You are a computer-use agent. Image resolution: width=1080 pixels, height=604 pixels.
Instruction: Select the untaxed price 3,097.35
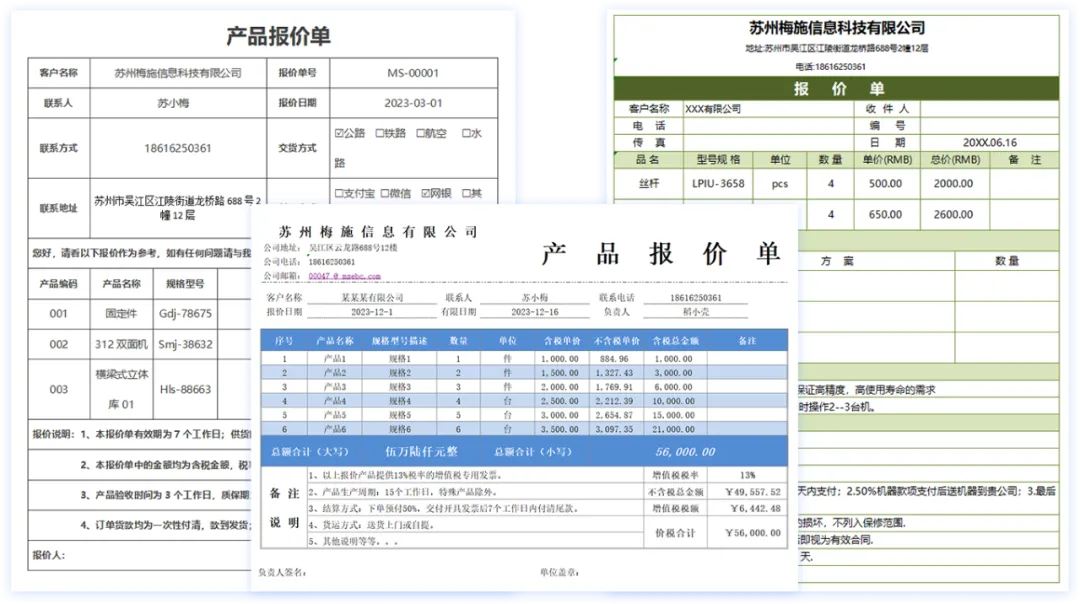pyautogui.click(x=614, y=429)
